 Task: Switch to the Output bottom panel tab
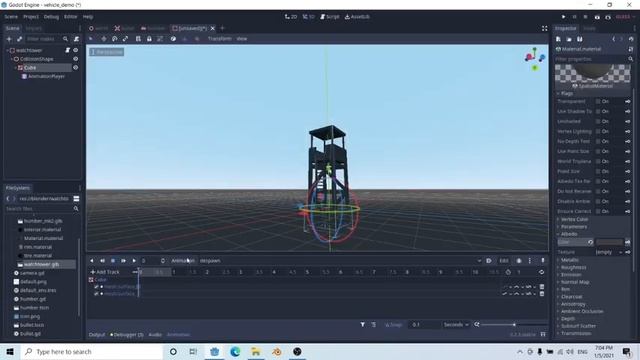click(x=97, y=335)
